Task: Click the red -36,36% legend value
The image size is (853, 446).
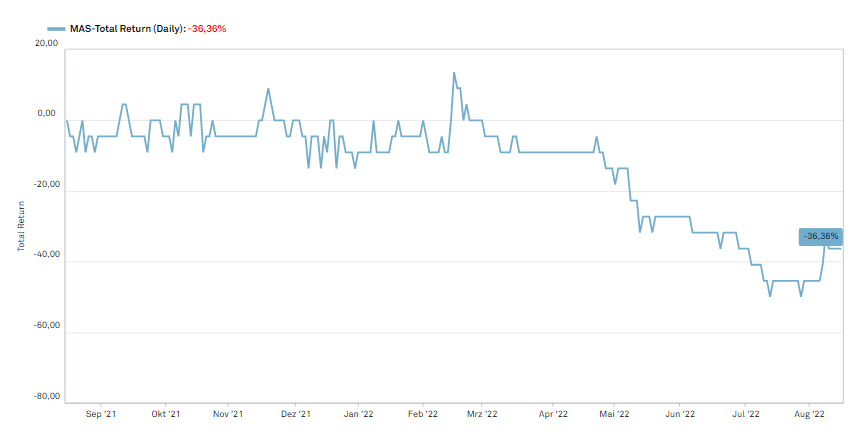Action: pyautogui.click(x=207, y=29)
